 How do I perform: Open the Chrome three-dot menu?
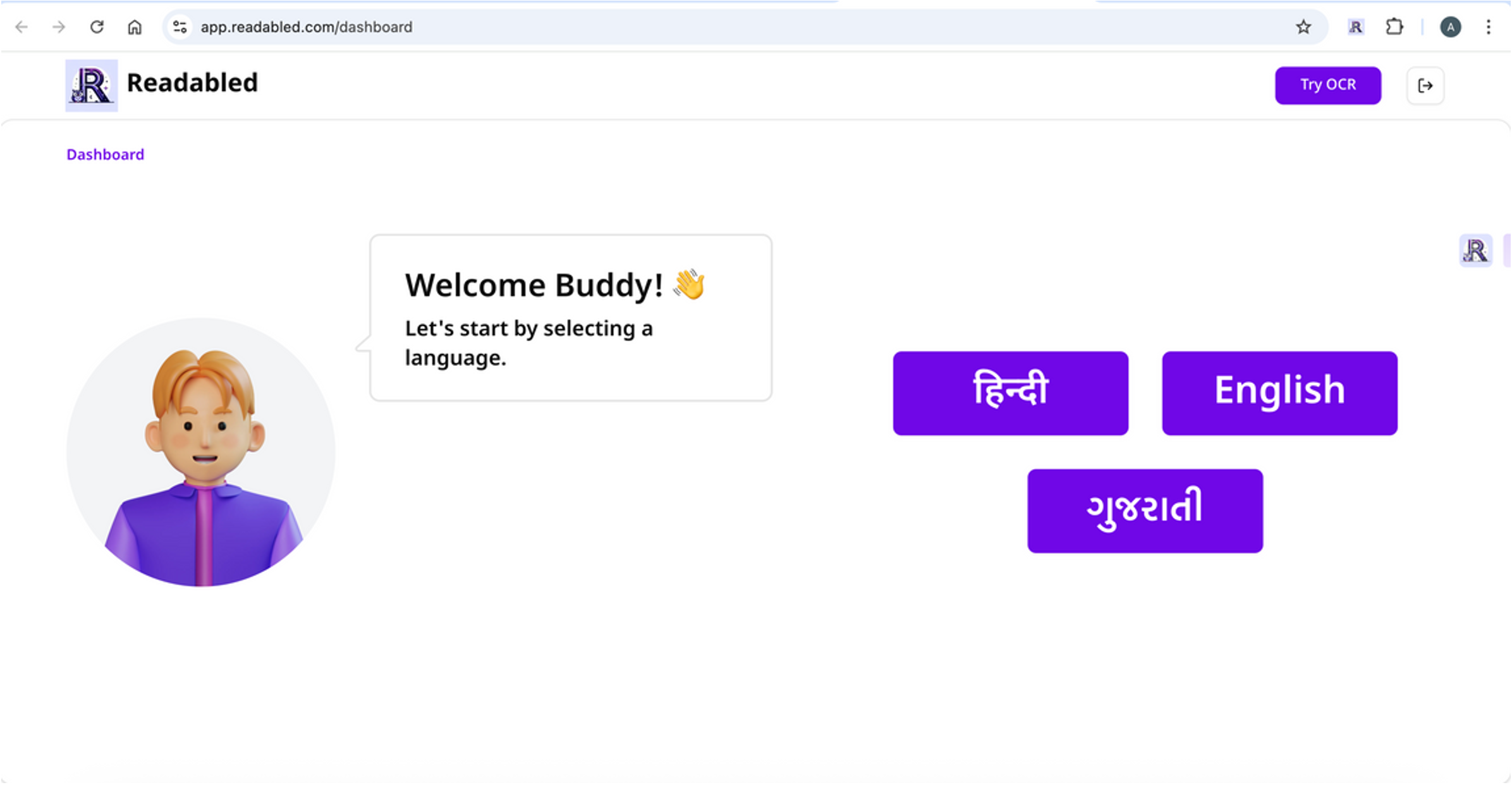[1489, 27]
